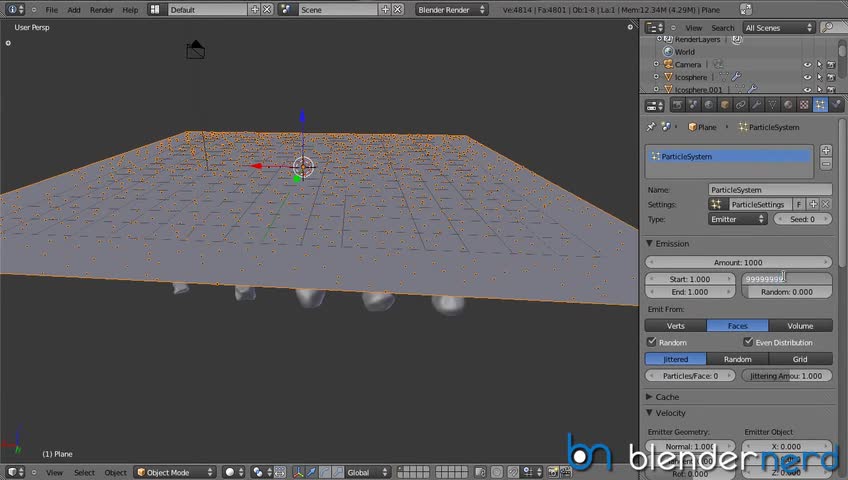Image resolution: width=848 pixels, height=480 pixels.
Task: Open the Blender Render engine dropdown
Action: (x=451, y=10)
